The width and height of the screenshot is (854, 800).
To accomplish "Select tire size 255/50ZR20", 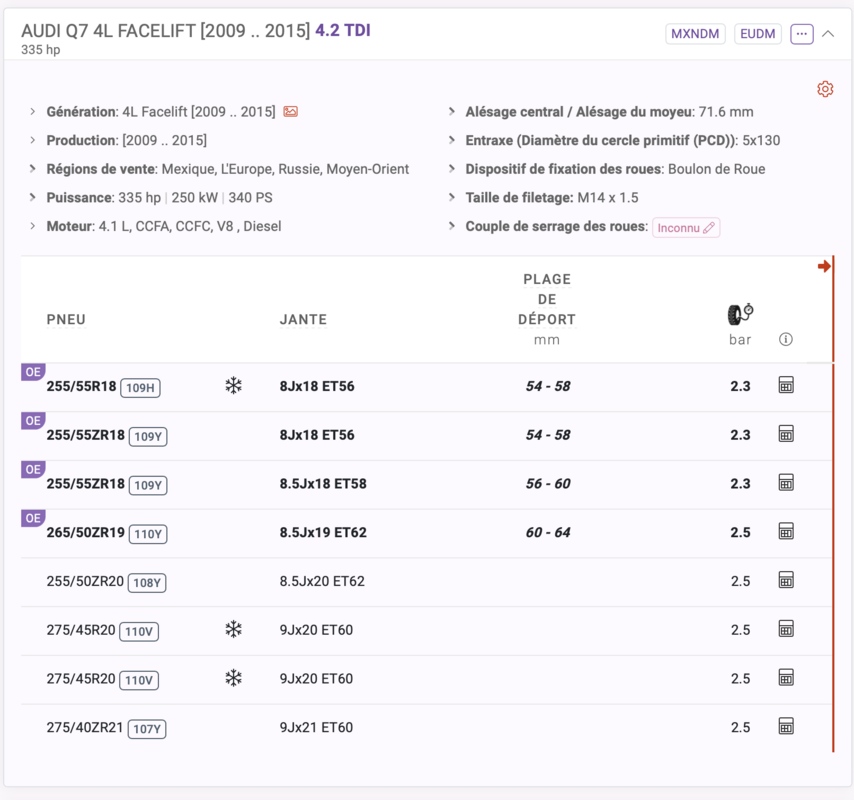I will click(x=85, y=581).
